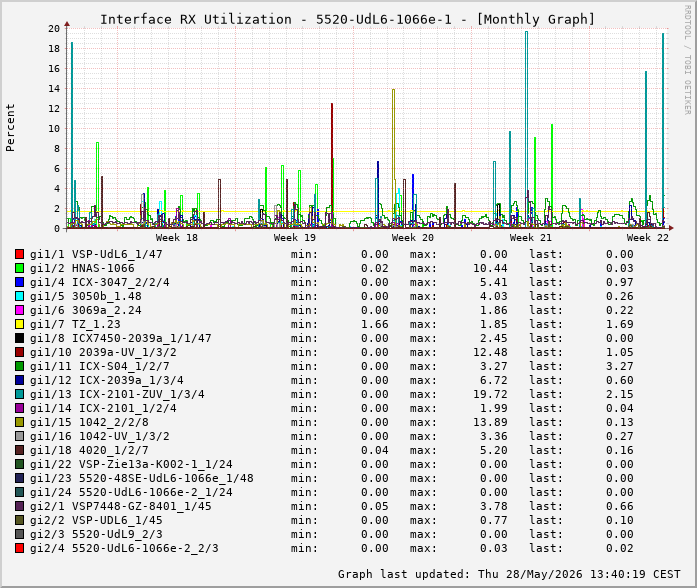Click the legend label gi1/1 VSP-UdL6_1/47
This screenshot has width=697, height=588.
click(x=96, y=254)
